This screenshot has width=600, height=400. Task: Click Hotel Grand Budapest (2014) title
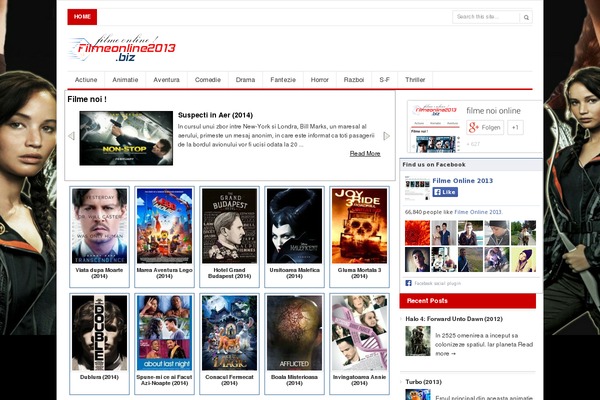(230, 273)
